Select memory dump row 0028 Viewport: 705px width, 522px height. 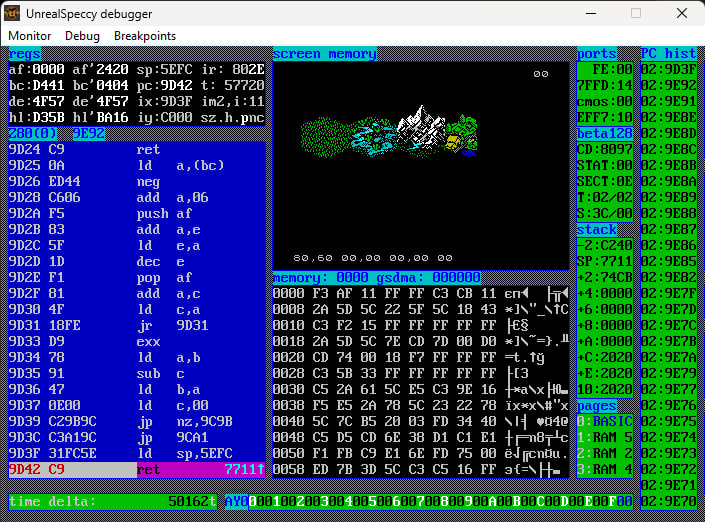coord(421,374)
